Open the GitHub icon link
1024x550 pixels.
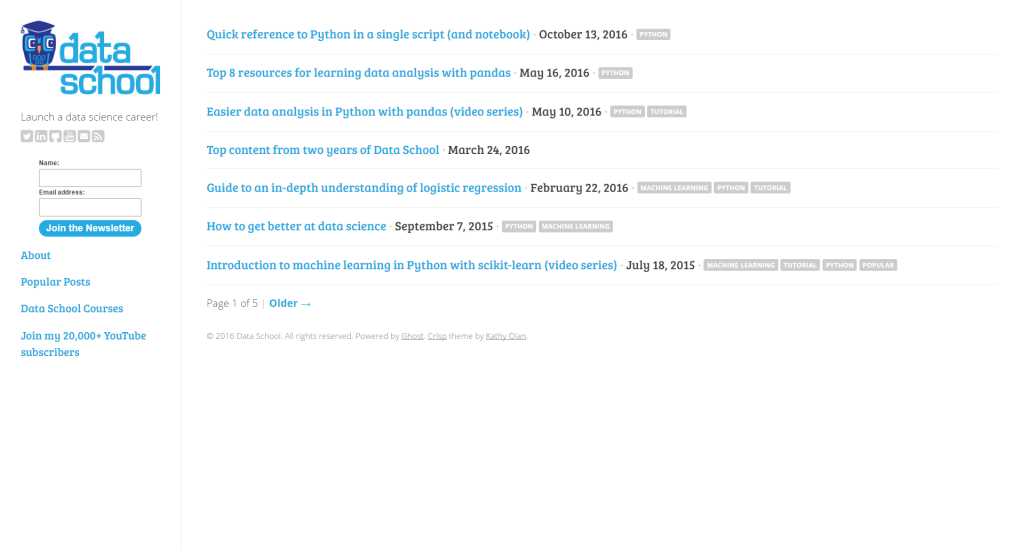click(55, 136)
